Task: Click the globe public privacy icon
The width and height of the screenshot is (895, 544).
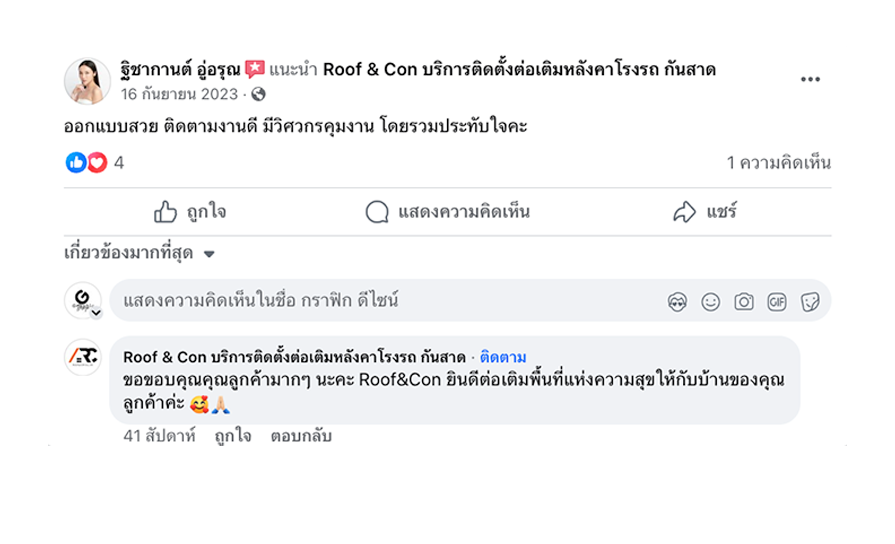Action: 258,95
